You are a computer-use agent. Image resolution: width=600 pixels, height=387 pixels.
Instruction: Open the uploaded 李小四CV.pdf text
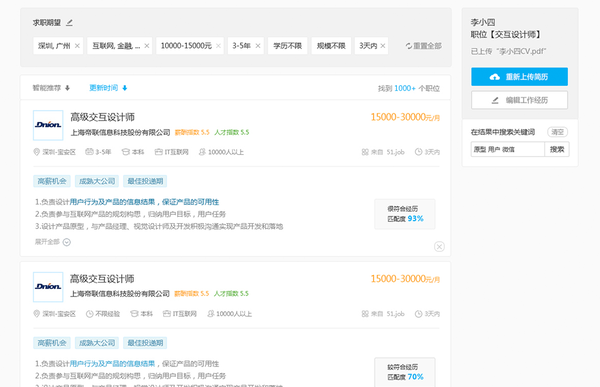pyautogui.click(x=509, y=51)
